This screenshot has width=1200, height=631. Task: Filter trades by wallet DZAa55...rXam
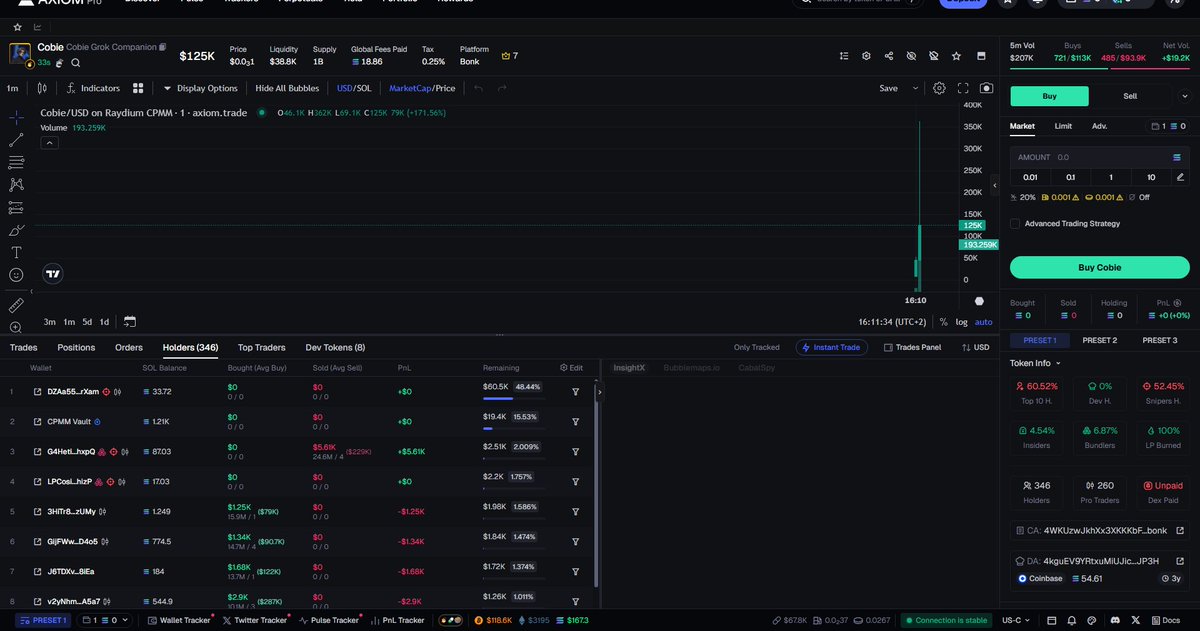[x=576, y=391]
